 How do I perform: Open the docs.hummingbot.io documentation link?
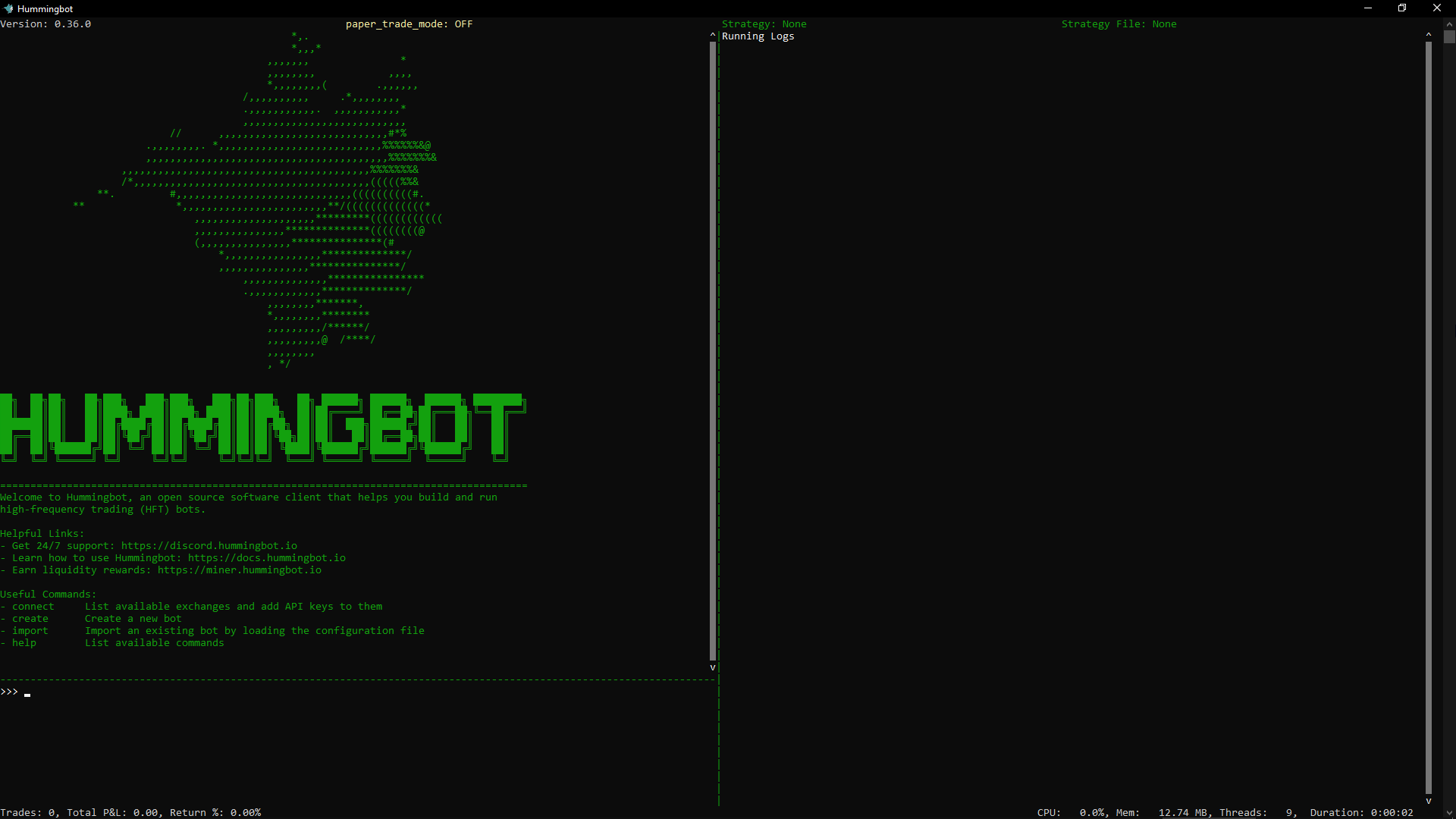[266, 557]
